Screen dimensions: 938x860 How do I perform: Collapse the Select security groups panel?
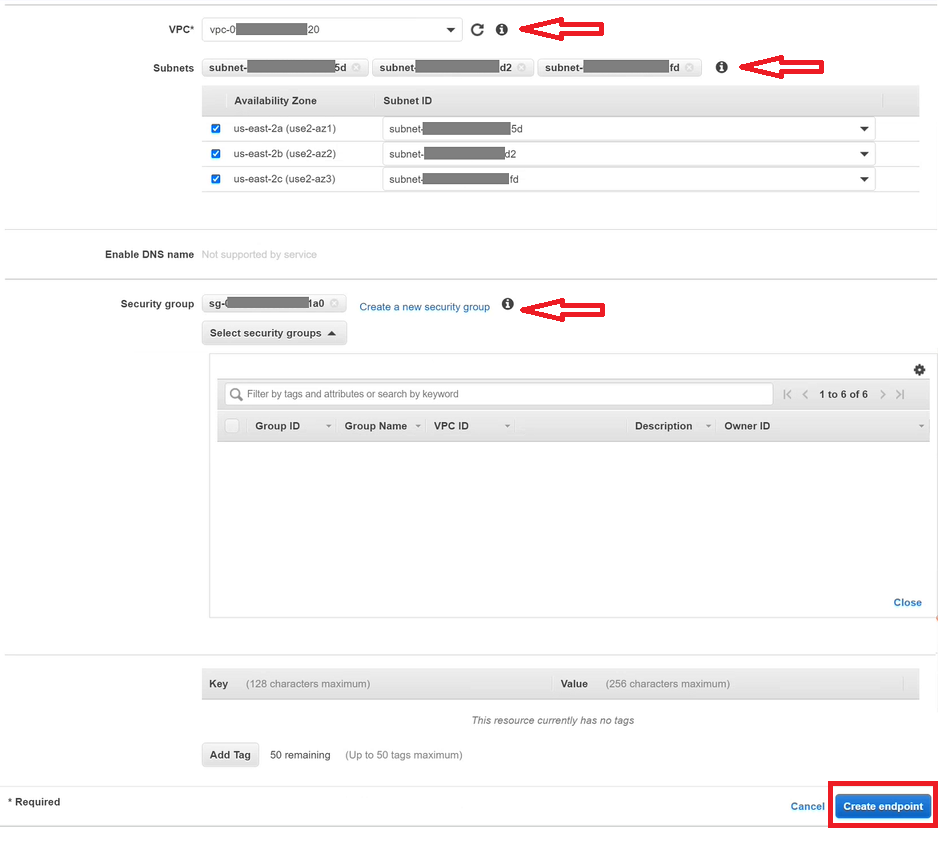274,332
